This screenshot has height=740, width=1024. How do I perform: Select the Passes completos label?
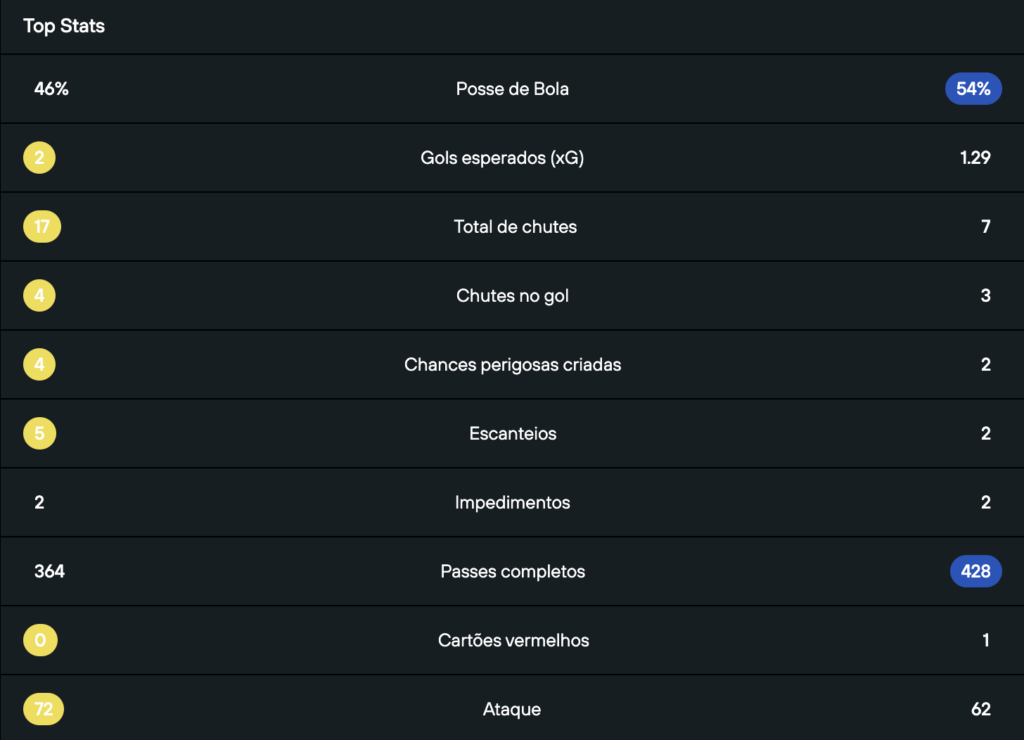[512, 572]
